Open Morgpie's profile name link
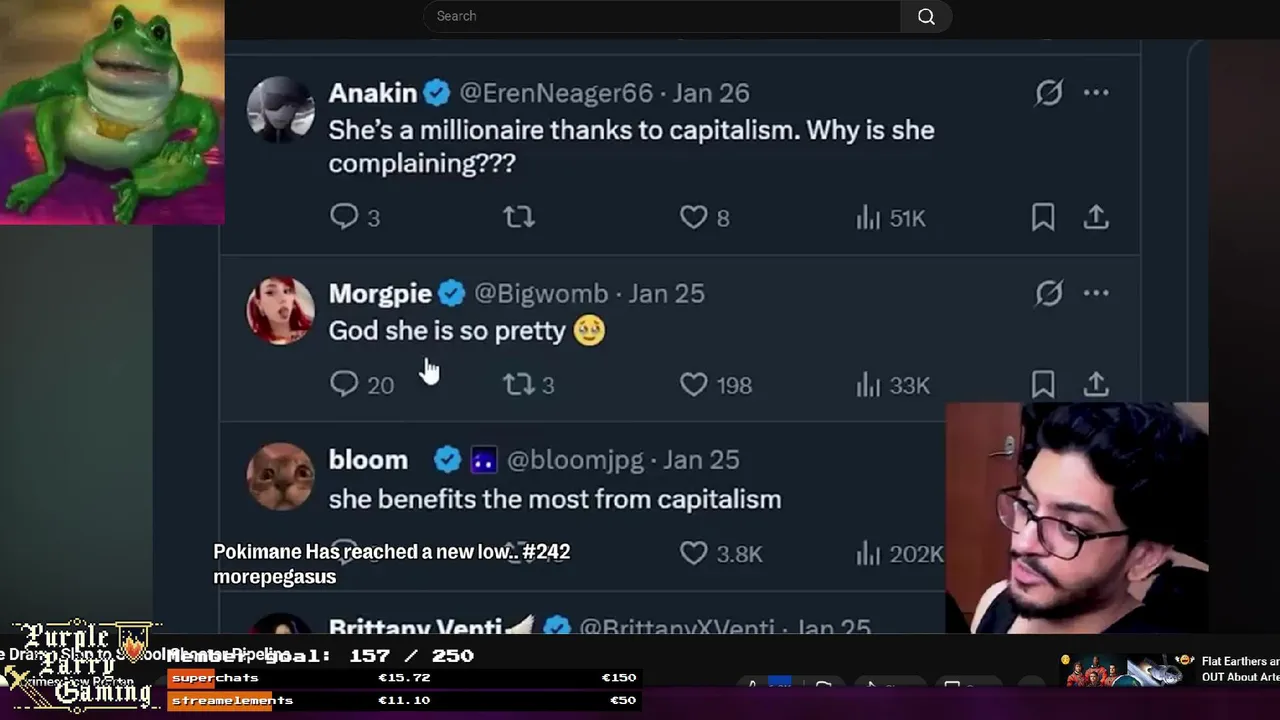The height and width of the screenshot is (720, 1280). point(380,293)
